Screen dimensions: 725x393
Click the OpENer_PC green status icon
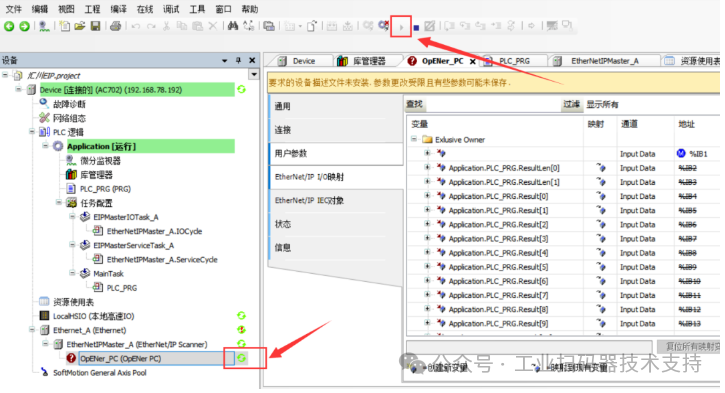[241, 358]
